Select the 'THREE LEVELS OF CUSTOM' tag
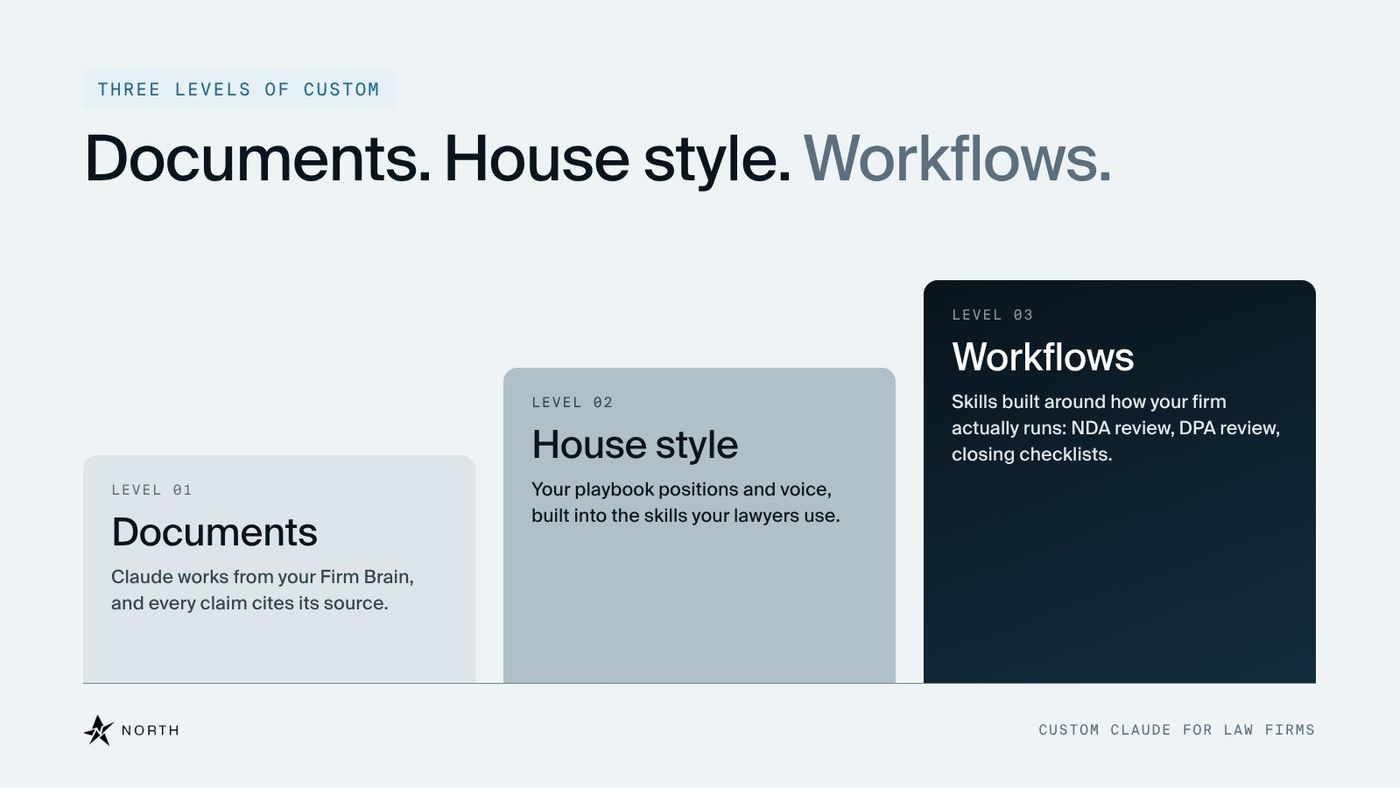This screenshot has height=788, width=1400. [239, 89]
